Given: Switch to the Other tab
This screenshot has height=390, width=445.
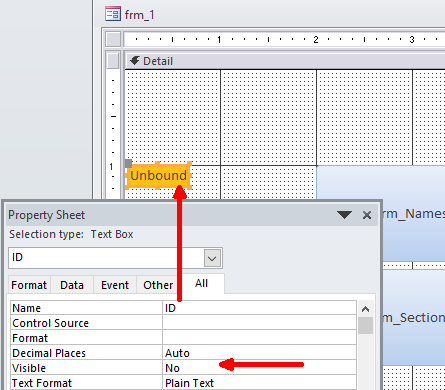Looking at the screenshot, I should coord(158,285).
